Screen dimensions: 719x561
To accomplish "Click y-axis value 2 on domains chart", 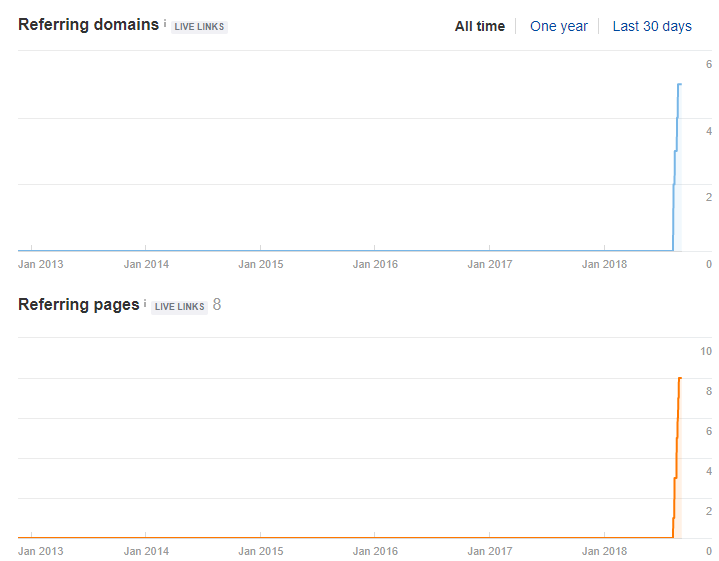I will [709, 197].
